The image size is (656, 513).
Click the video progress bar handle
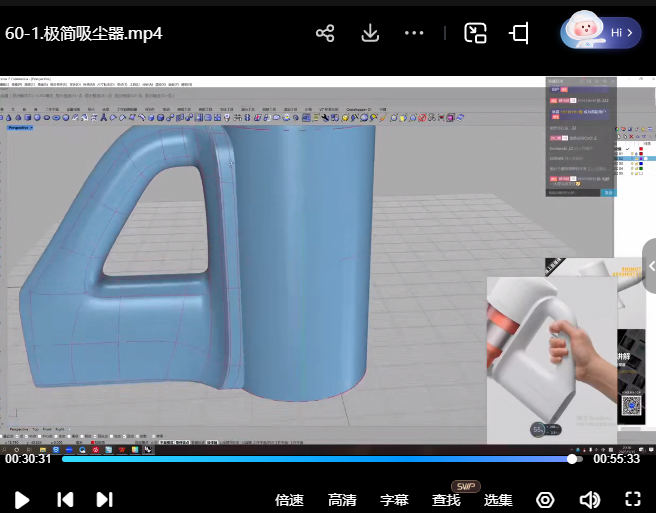coord(572,459)
